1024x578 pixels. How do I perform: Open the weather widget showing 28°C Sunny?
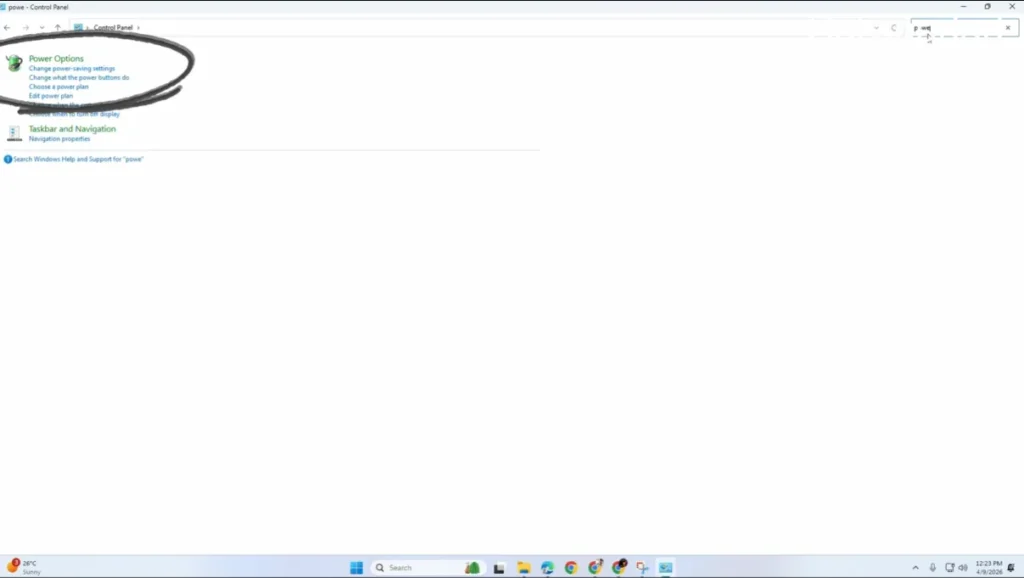point(20,567)
